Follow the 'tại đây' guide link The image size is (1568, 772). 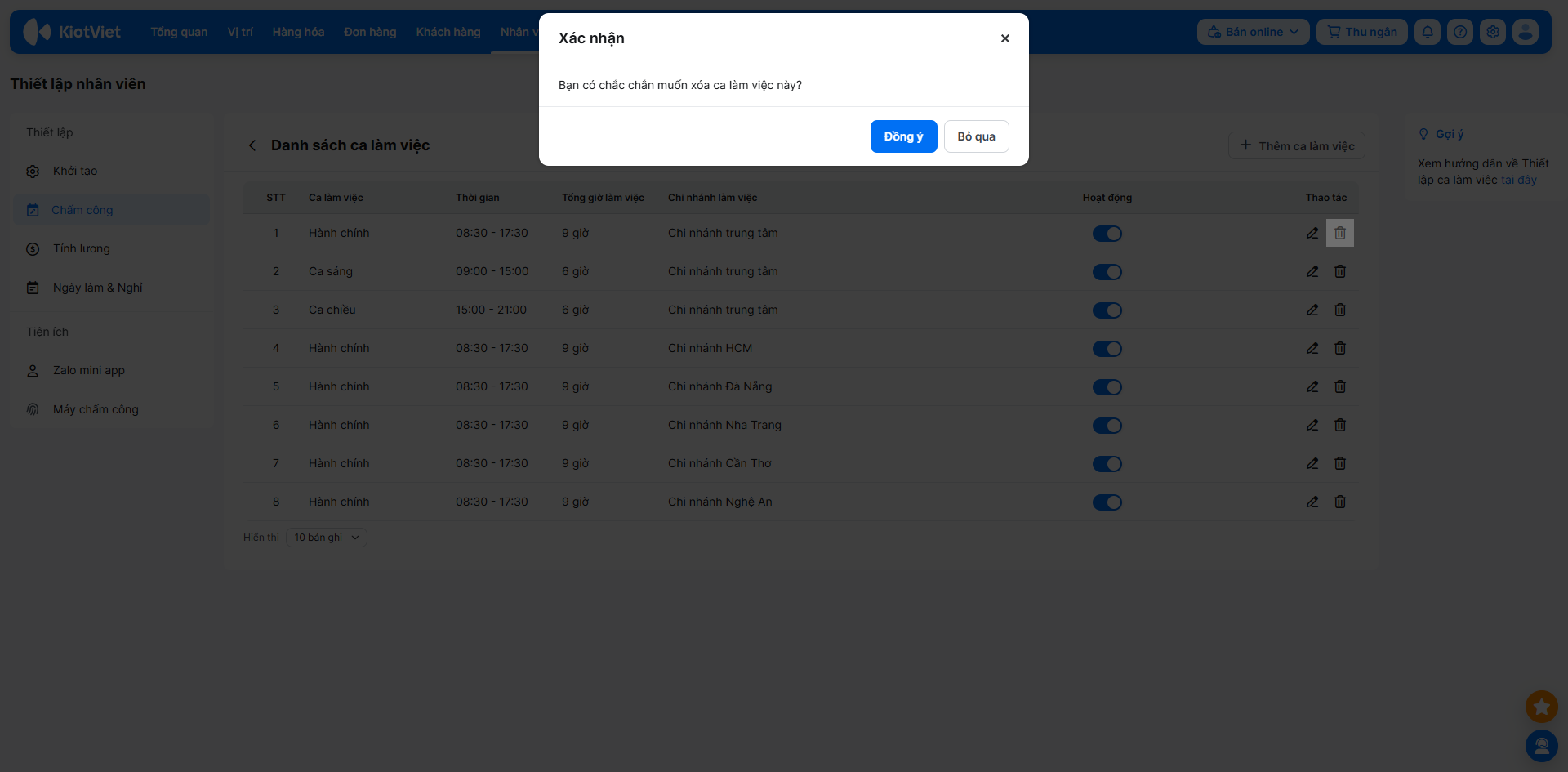pyautogui.click(x=1519, y=180)
